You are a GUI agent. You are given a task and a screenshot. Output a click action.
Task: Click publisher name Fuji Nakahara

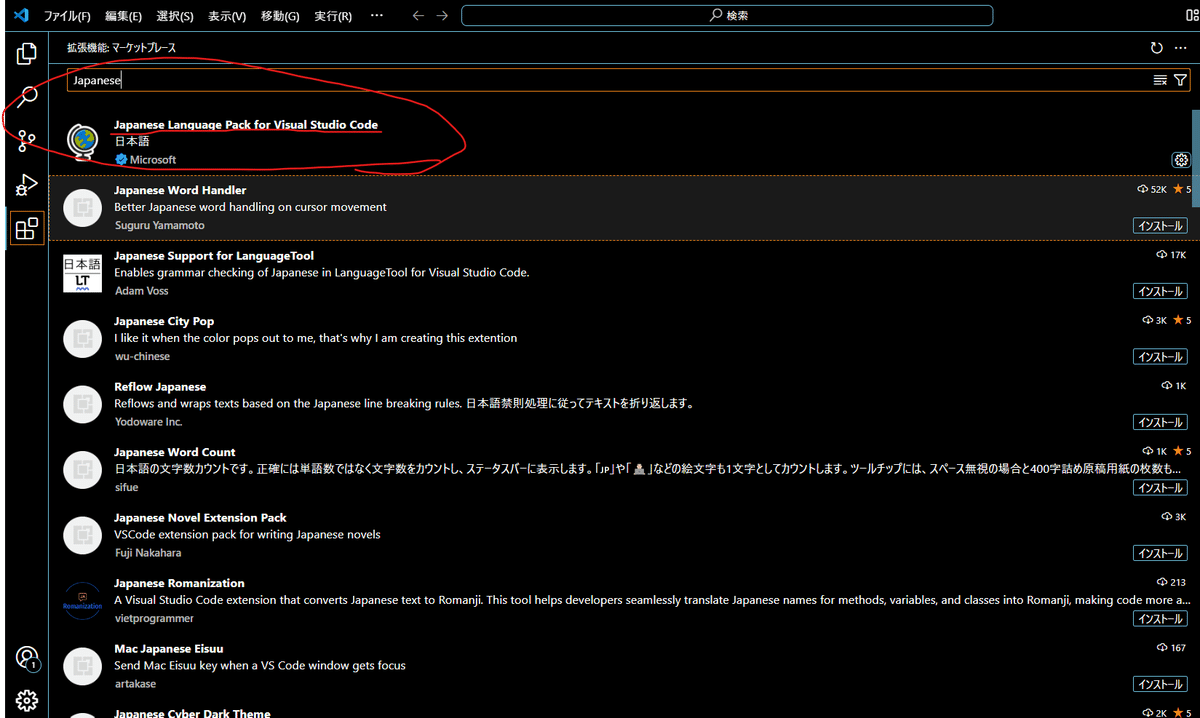pyautogui.click(x=148, y=553)
